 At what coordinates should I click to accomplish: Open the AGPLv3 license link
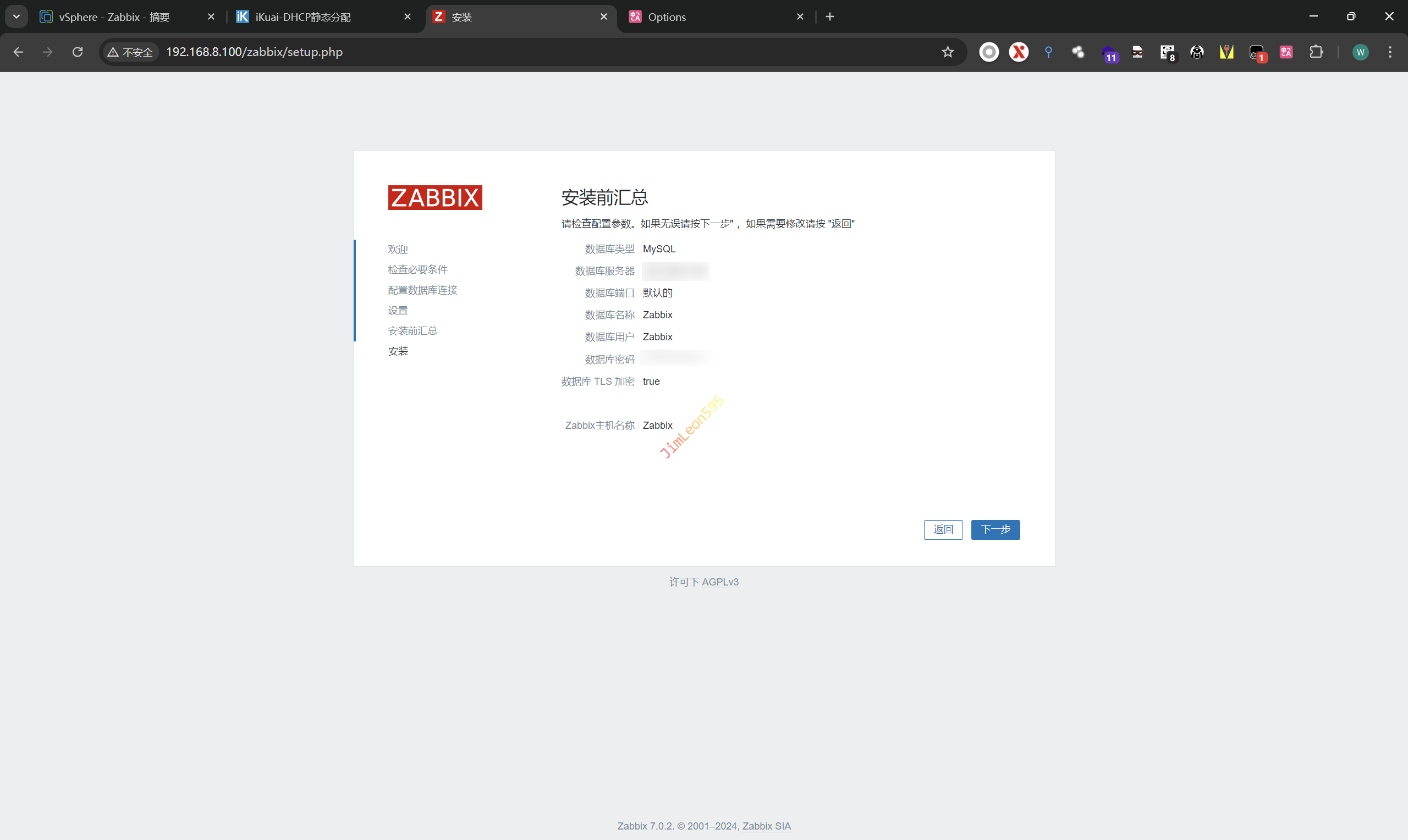pyautogui.click(x=719, y=582)
